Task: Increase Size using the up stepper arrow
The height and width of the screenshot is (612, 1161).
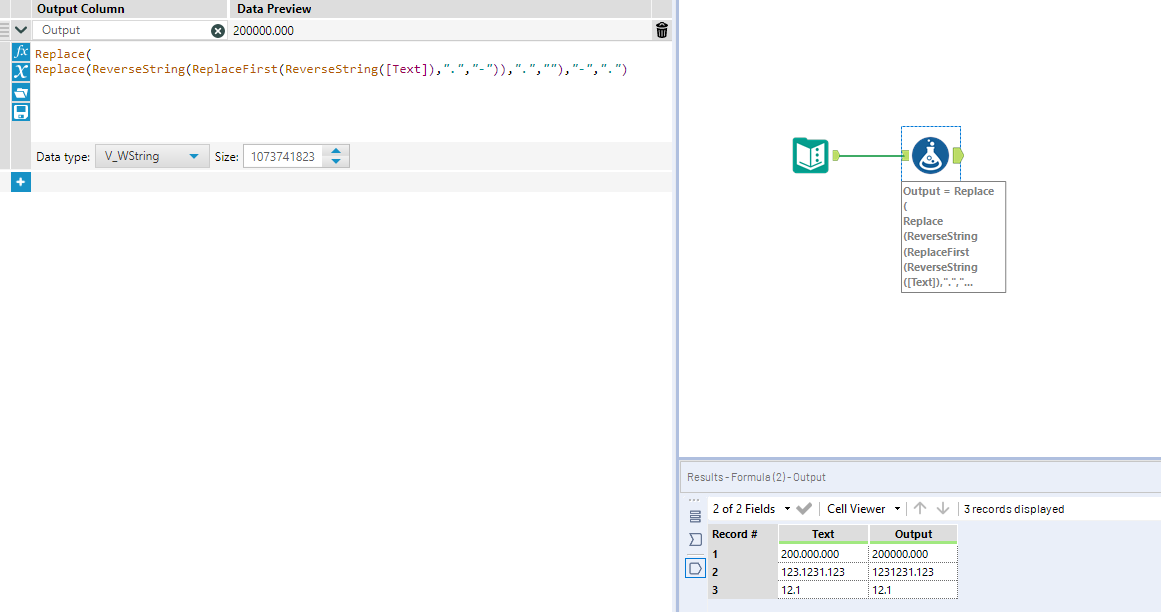Action: (336, 151)
